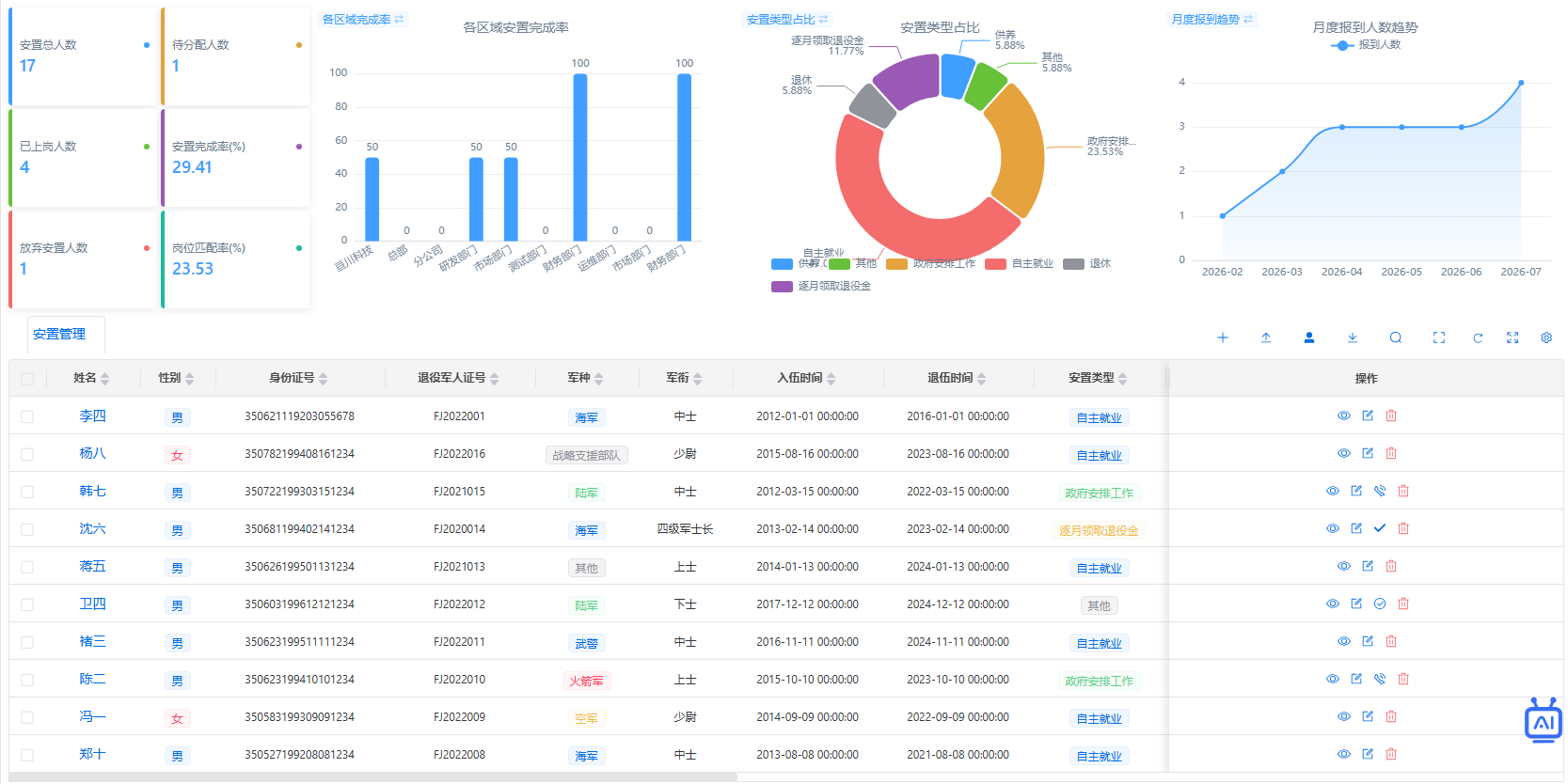The height and width of the screenshot is (784, 1568).
Task: Click the 岗位匹配率(%) statistic card
Action: pos(235,259)
